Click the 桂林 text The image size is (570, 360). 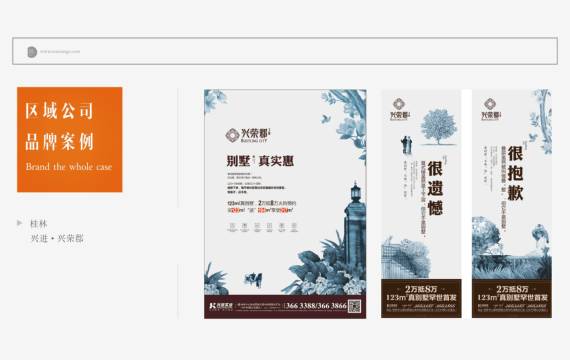(39, 224)
